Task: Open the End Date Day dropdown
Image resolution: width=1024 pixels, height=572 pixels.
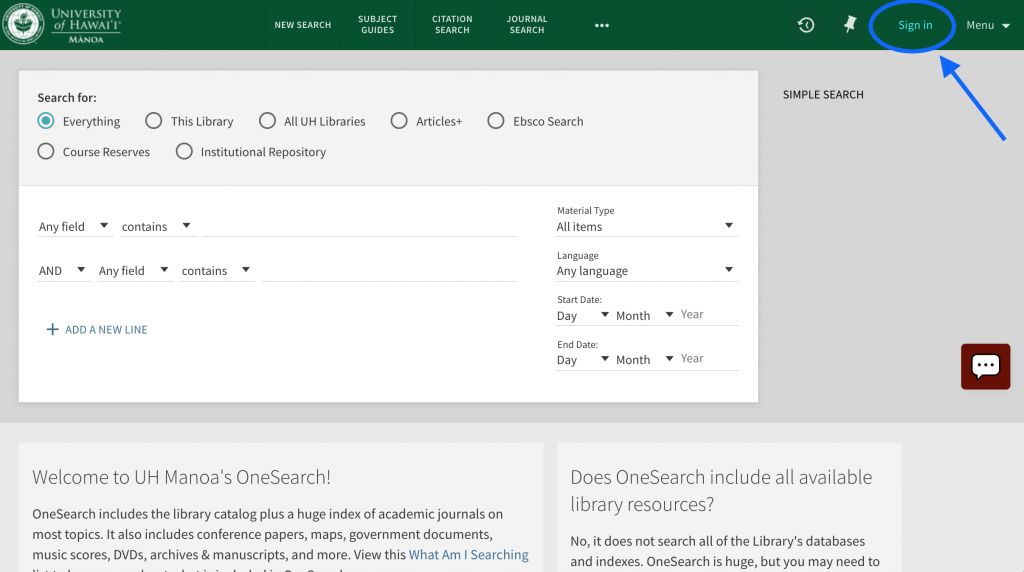Action: click(583, 360)
